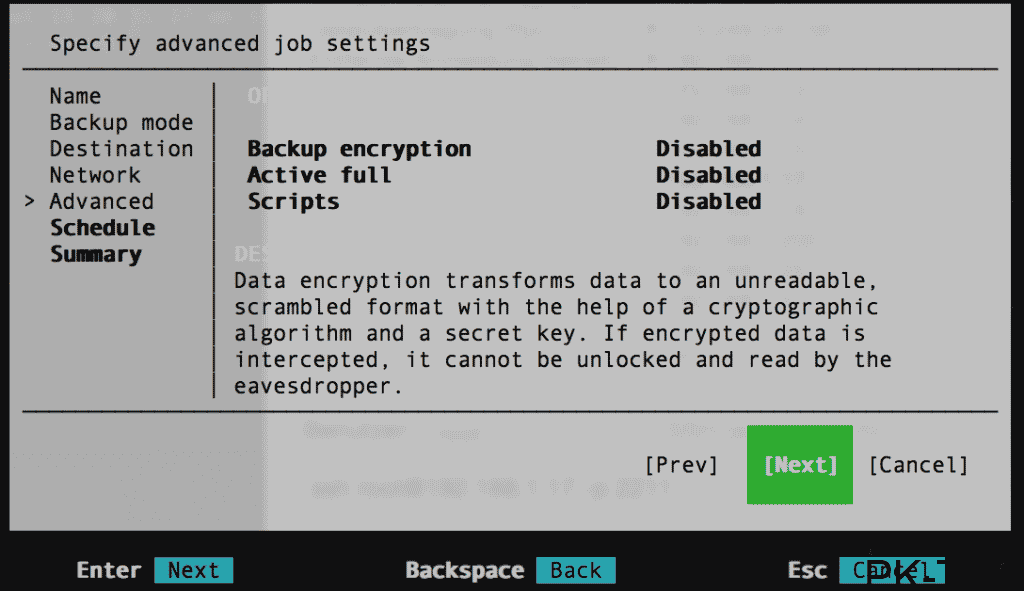Jump to the Destination step
Image resolution: width=1024 pixels, height=591 pixels.
[x=121, y=149]
